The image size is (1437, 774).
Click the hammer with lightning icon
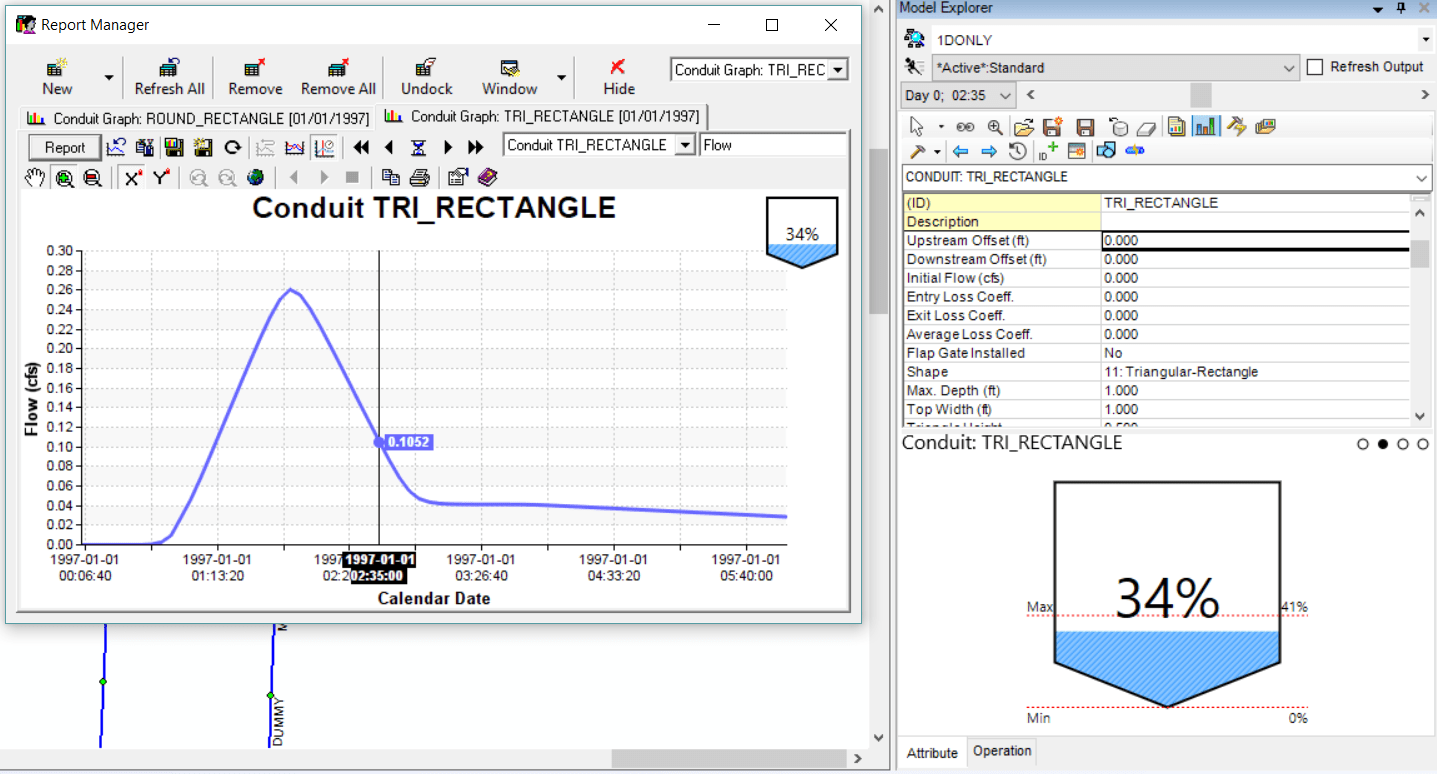[1237, 127]
